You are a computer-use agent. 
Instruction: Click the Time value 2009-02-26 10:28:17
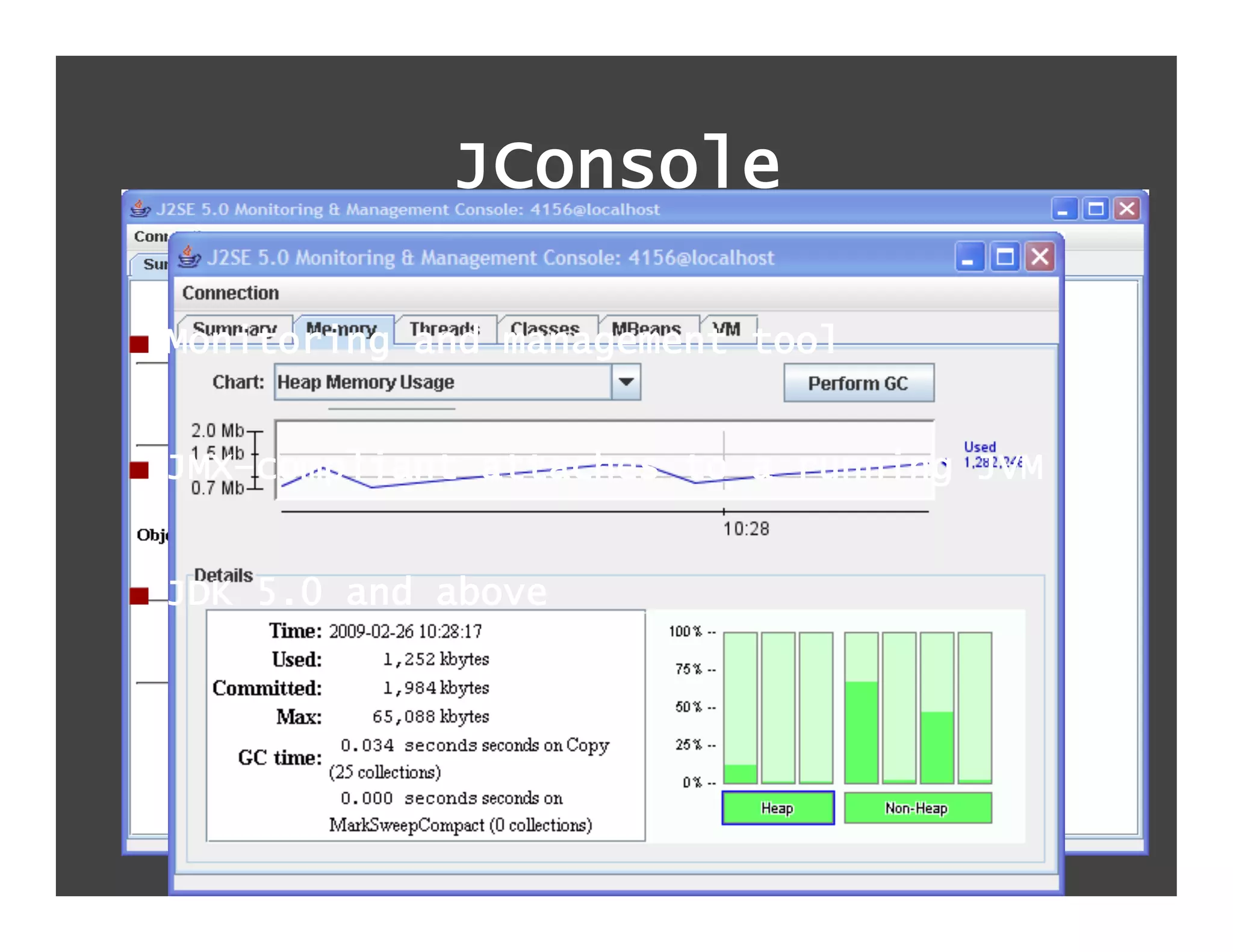click(405, 631)
